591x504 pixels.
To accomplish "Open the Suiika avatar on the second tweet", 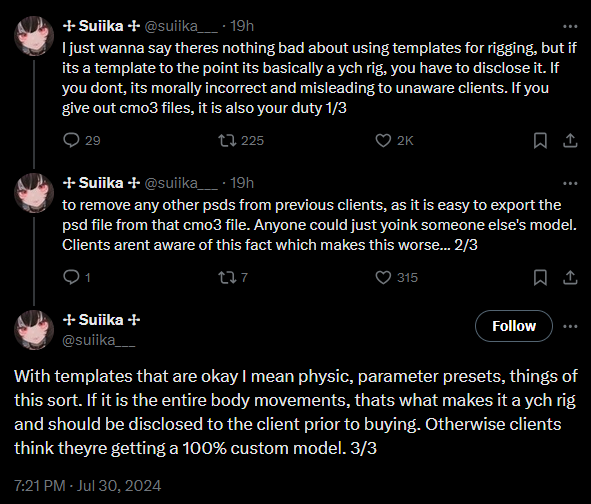I will coord(34,193).
